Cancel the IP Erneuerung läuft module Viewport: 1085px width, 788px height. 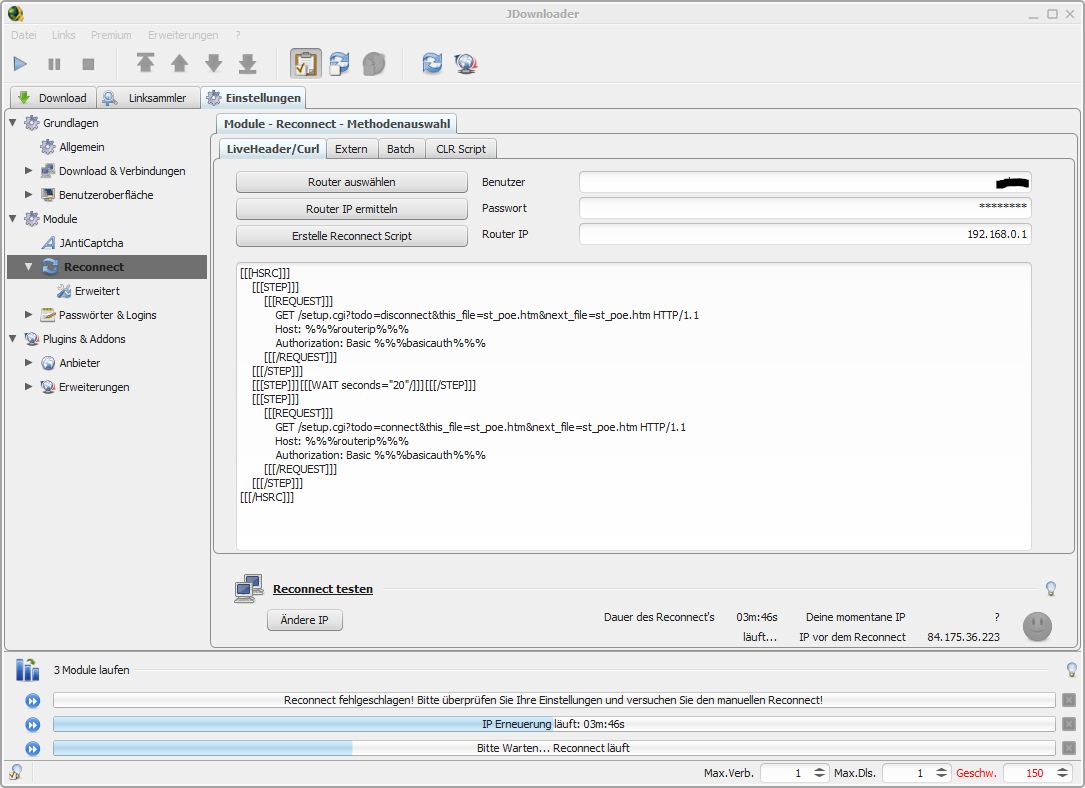point(1068,724)
